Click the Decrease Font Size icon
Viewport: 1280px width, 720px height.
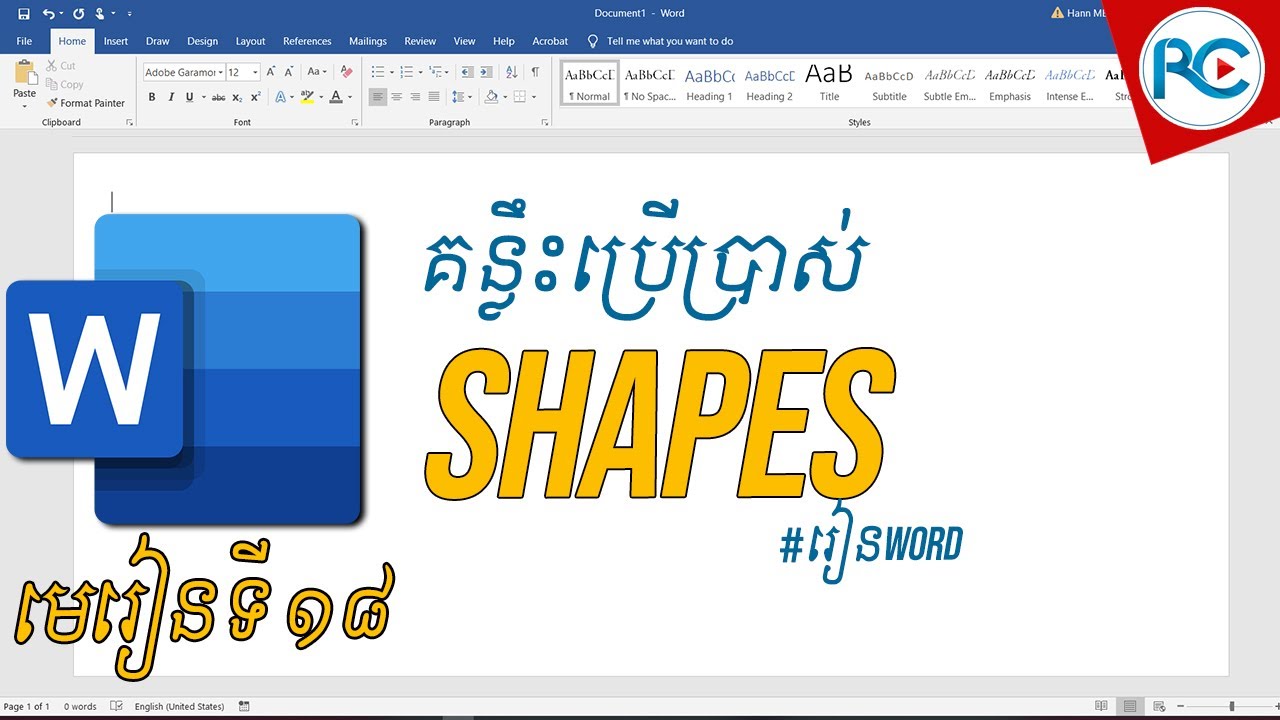point(289,72)
